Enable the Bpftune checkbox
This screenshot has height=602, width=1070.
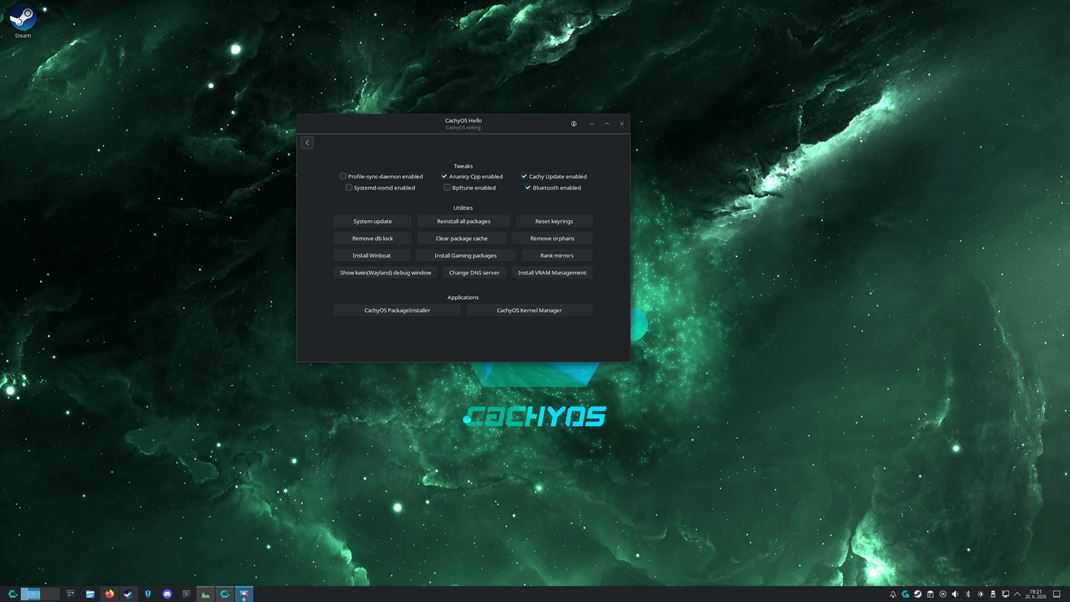point(447,187)
